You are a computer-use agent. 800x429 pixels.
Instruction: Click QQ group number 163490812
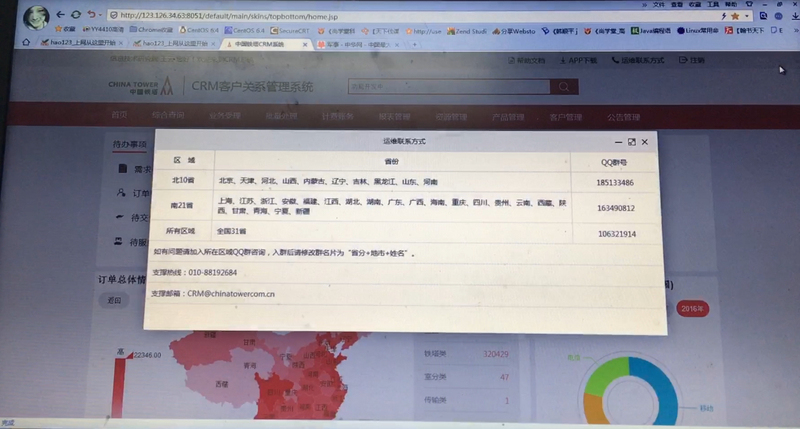[x=616, y=208]
